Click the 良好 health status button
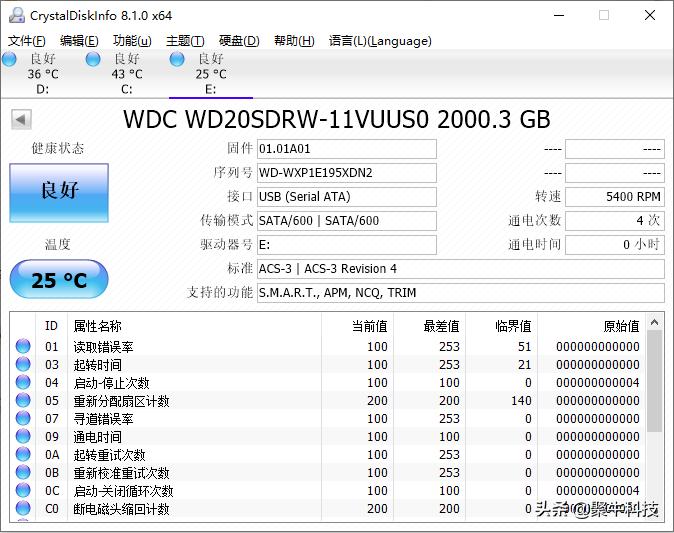674x533 pixels. click(x=59, y=193)
